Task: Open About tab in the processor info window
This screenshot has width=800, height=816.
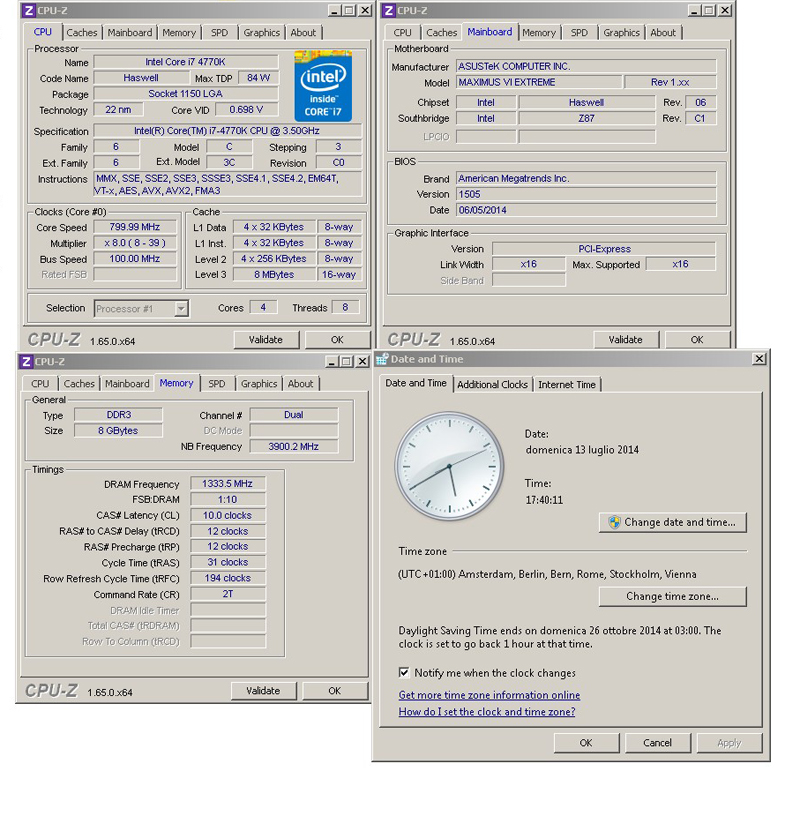Action: (303, 32)
